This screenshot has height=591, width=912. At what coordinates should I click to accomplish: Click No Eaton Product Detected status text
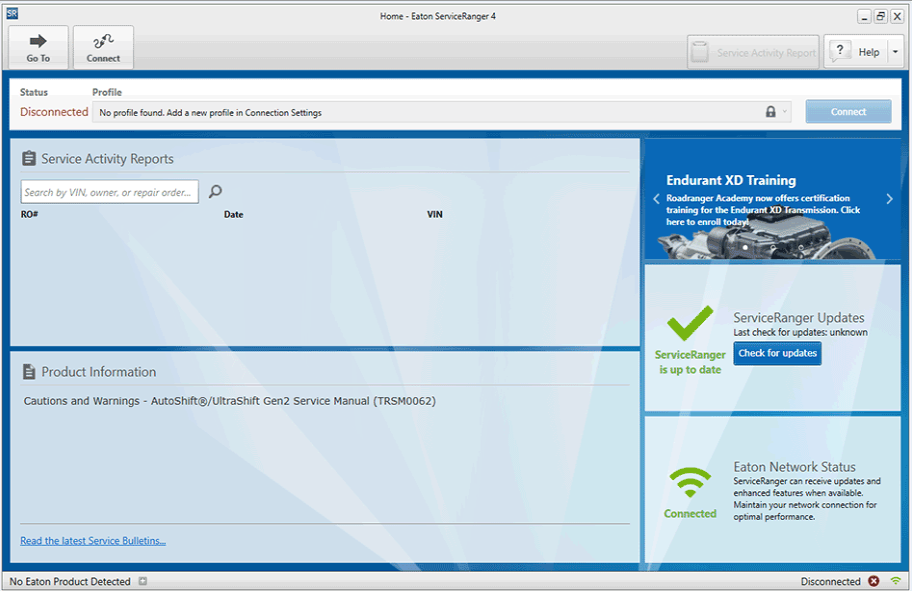pos(70,582)
